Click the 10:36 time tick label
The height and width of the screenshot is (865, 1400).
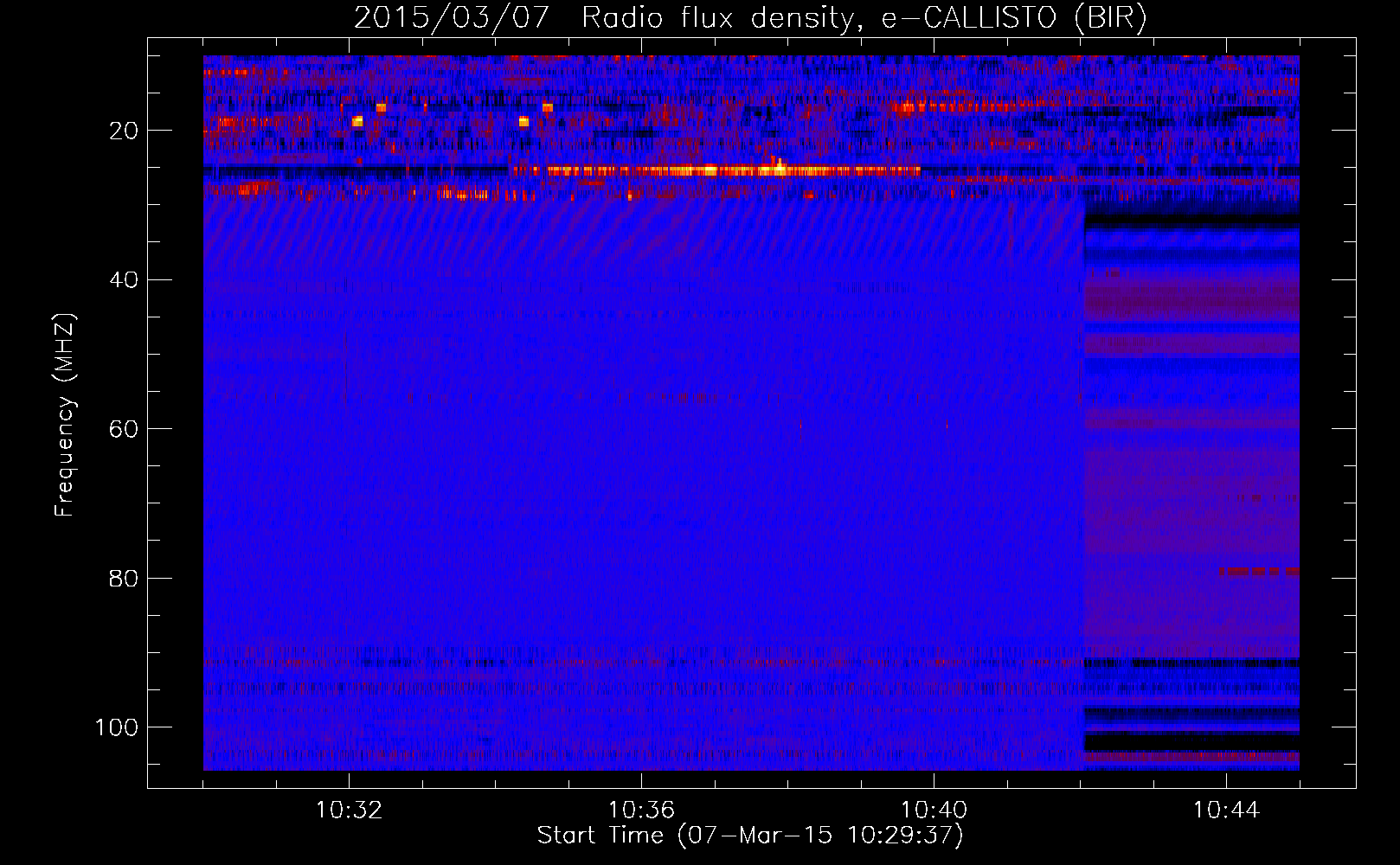[x=641, y=811]
